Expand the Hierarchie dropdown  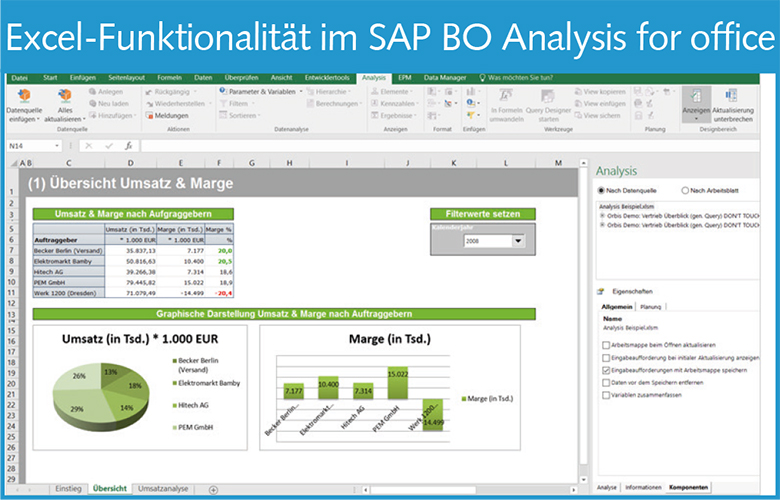[x=349, y=92]
